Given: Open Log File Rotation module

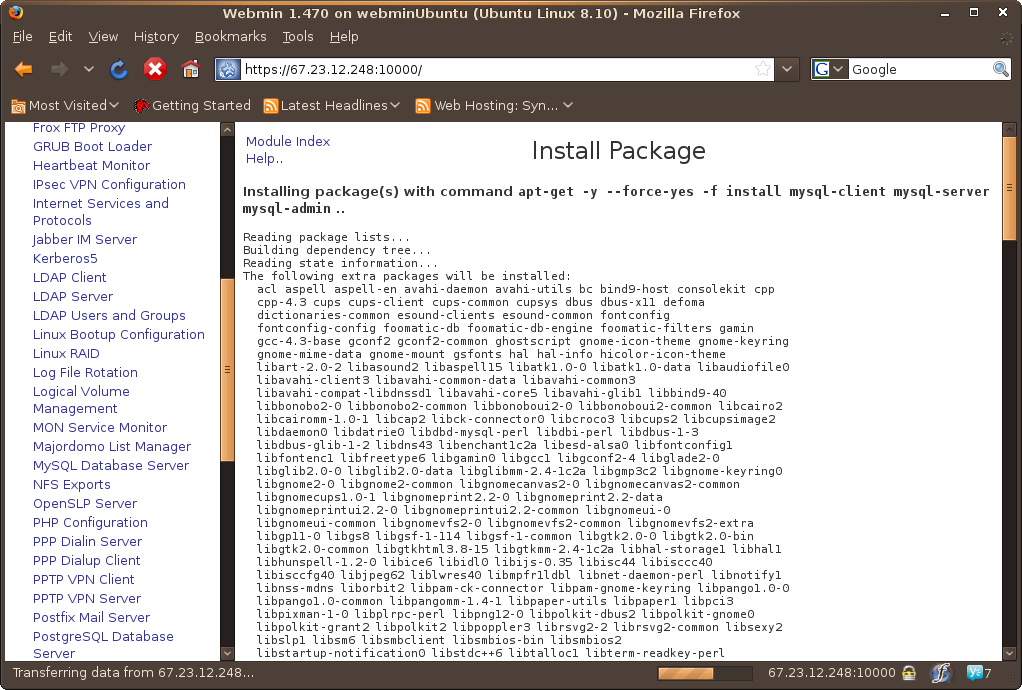Looking at the screenshot, I should [x=85, y=372].
